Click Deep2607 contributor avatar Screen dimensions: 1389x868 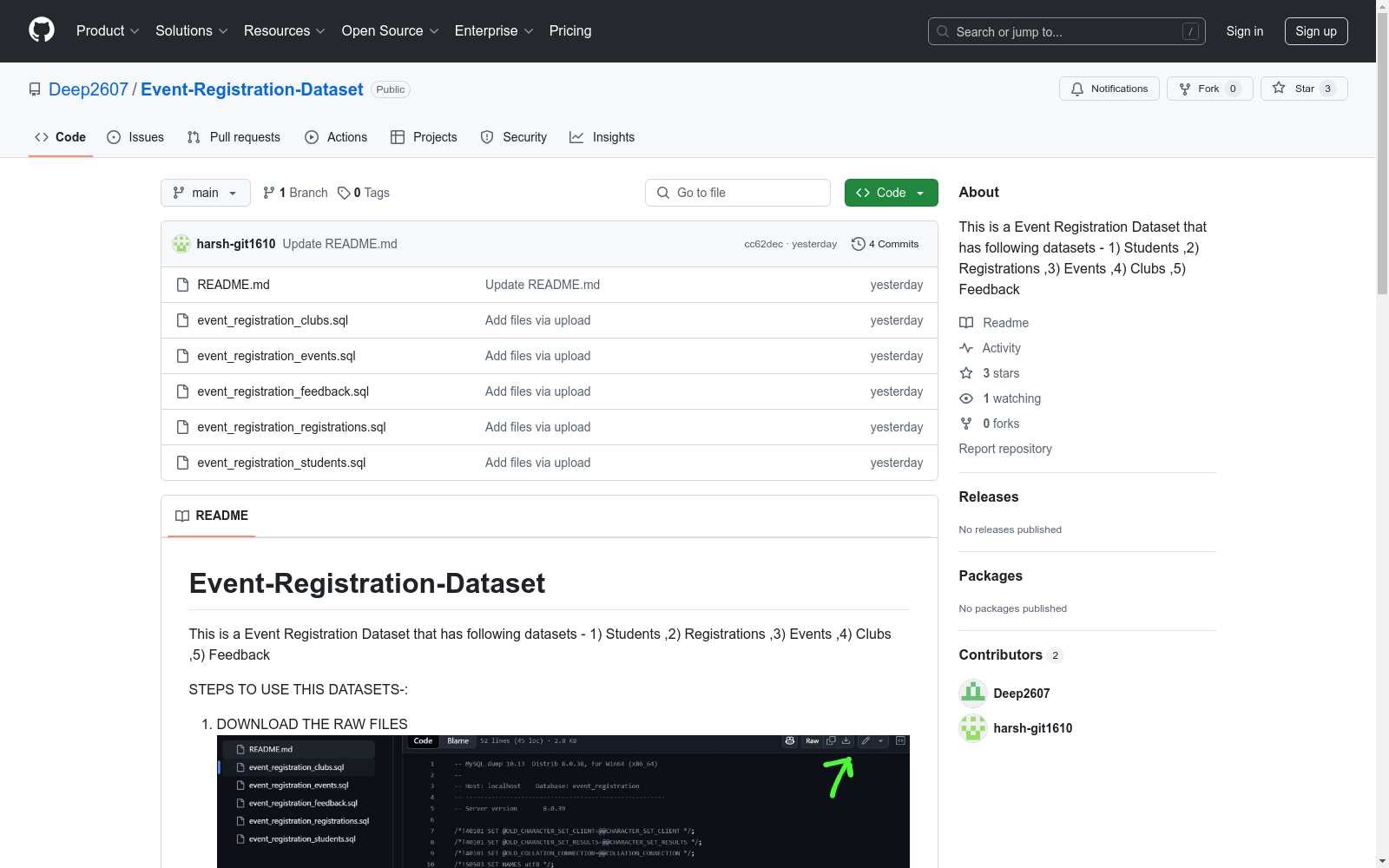coord(973,694)
